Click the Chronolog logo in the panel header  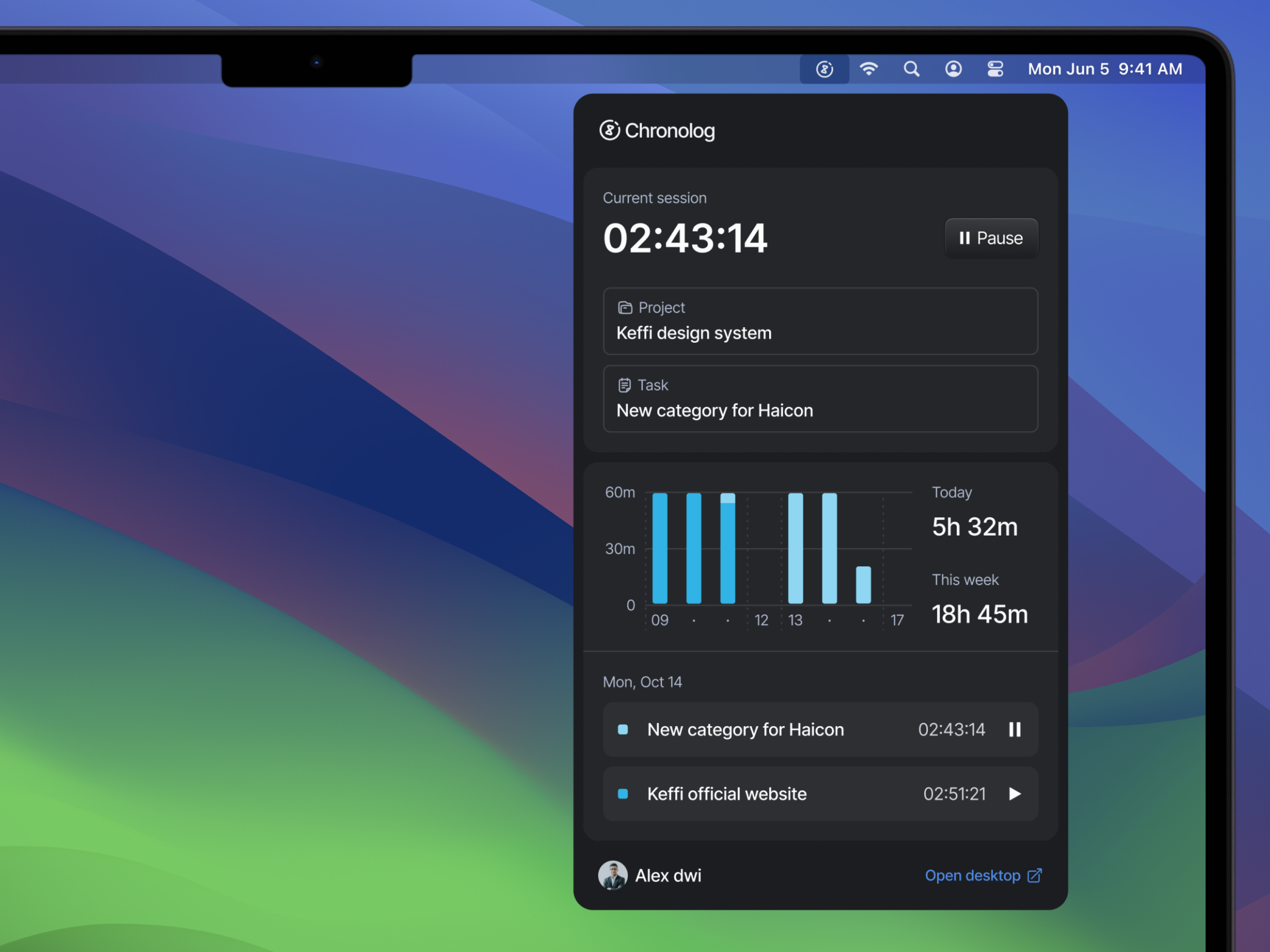click(x=610, y=131)
